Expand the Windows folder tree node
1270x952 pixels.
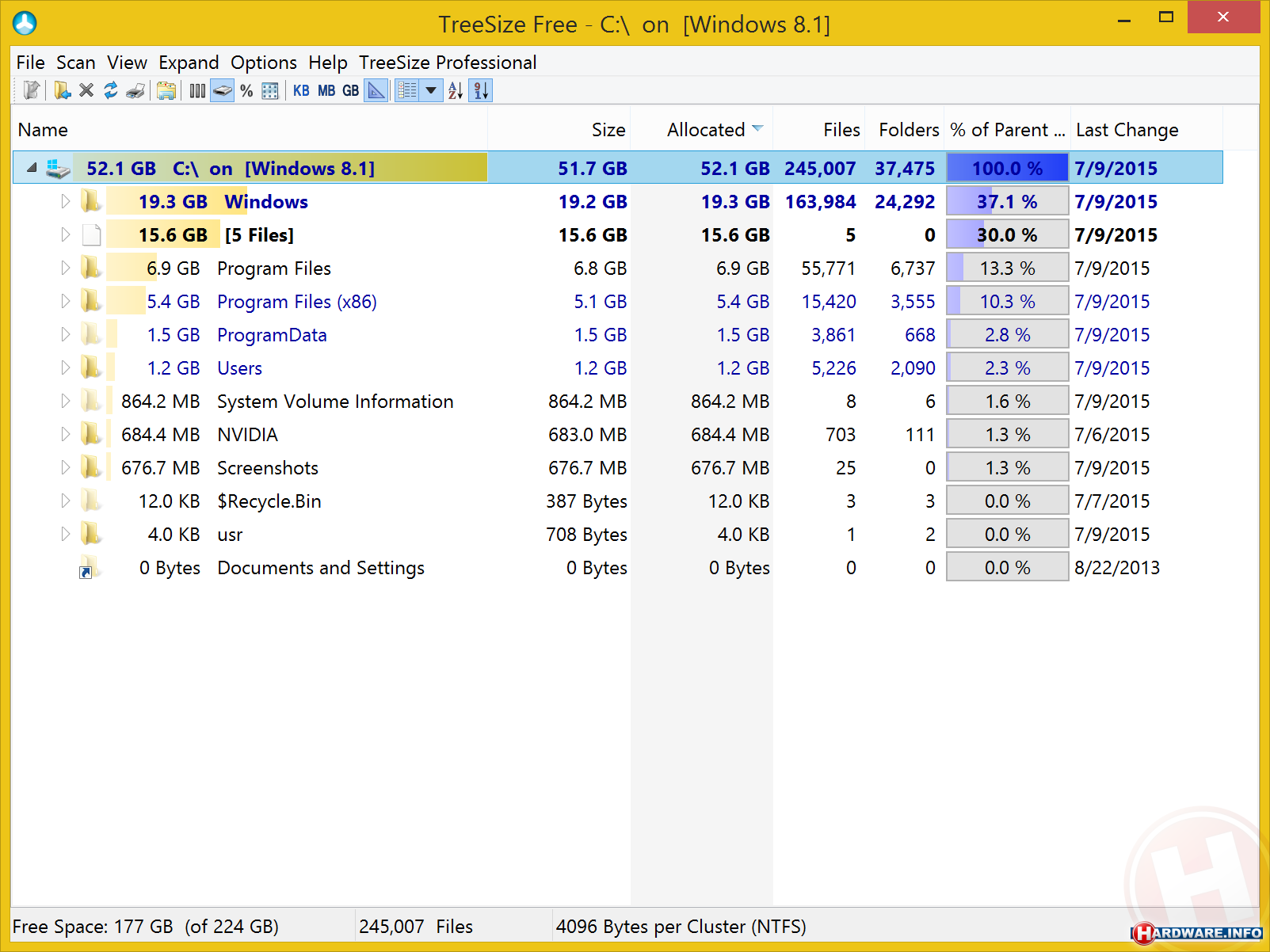tap(65, 202)
